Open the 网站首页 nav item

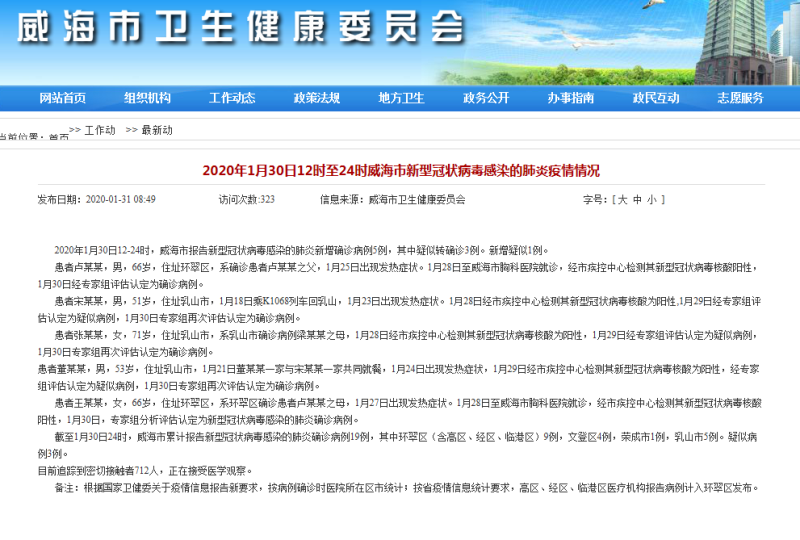point(63,98)
